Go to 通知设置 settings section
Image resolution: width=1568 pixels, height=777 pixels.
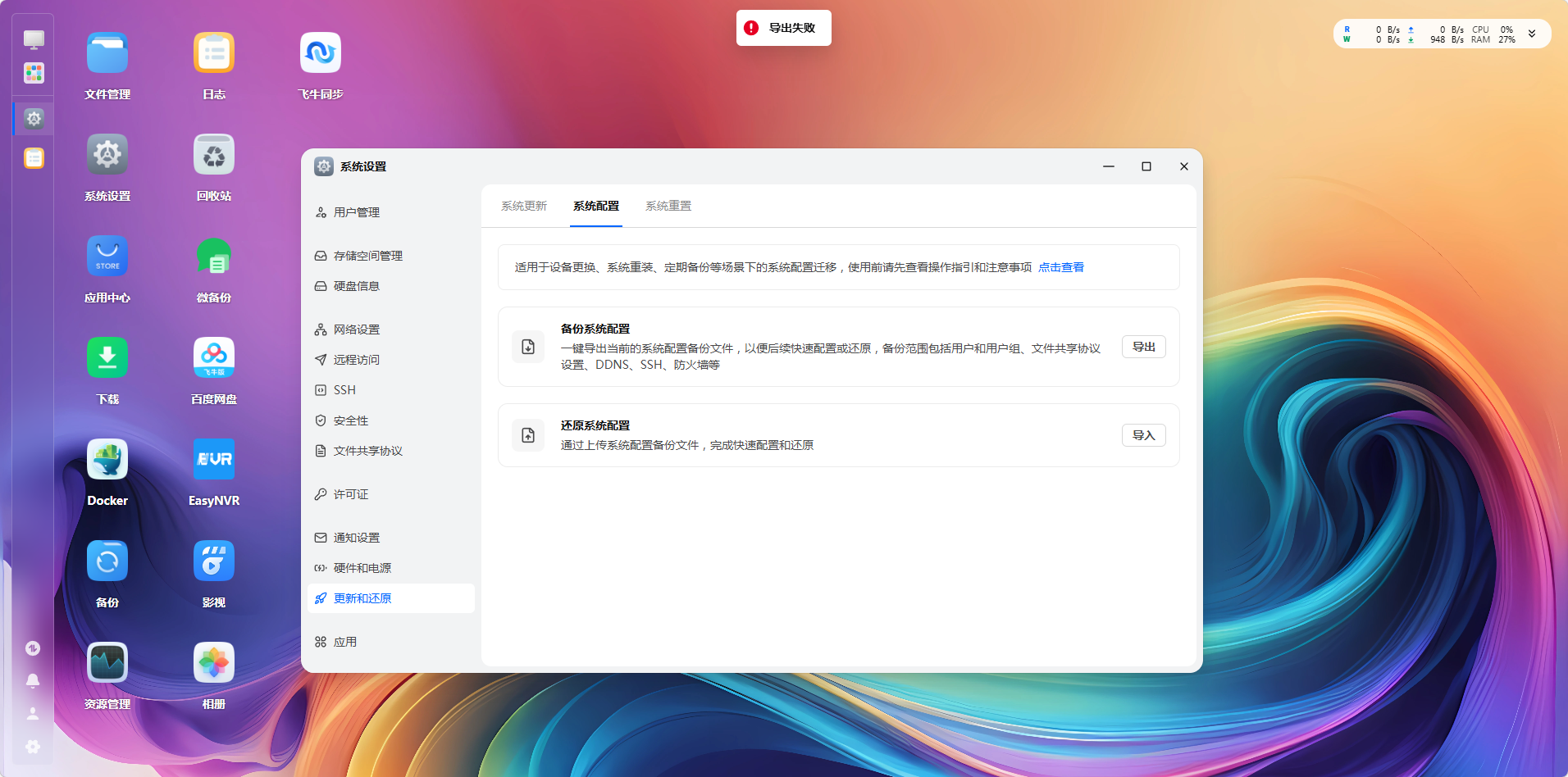(391, 538)
